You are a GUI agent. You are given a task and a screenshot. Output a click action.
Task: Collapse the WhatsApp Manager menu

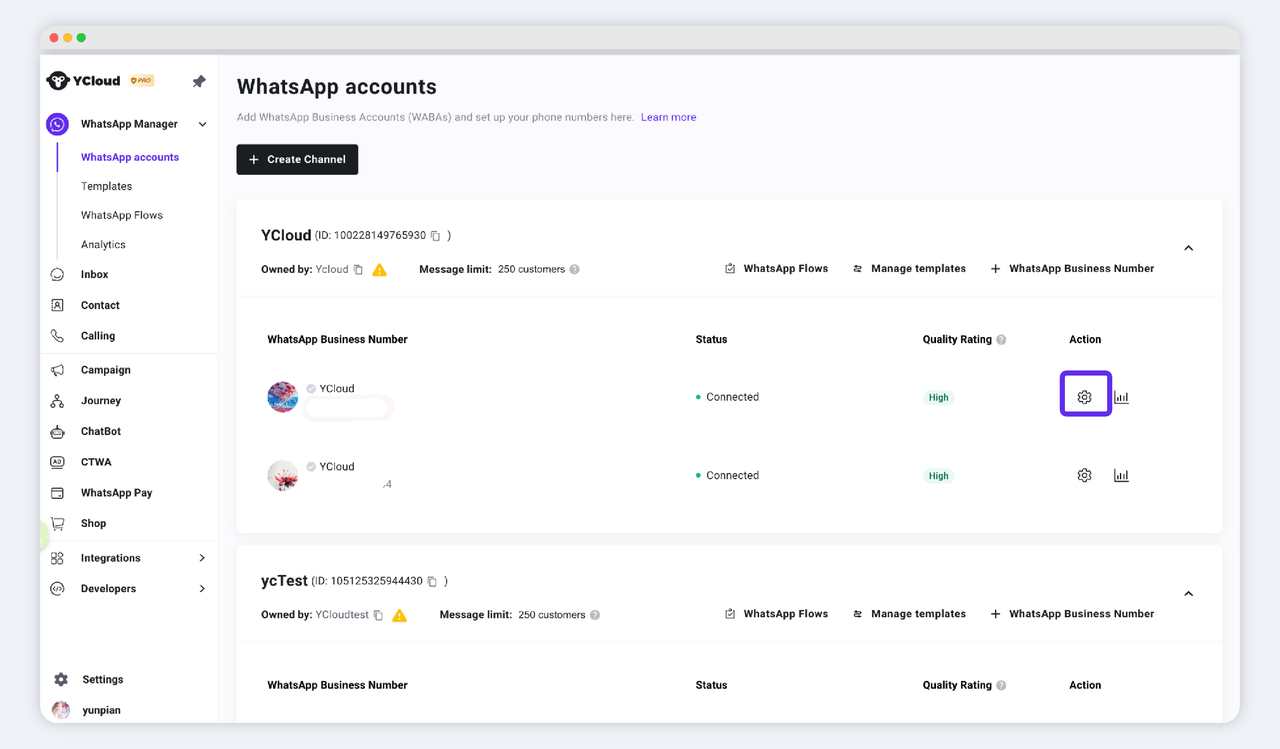tap(202, 125)
